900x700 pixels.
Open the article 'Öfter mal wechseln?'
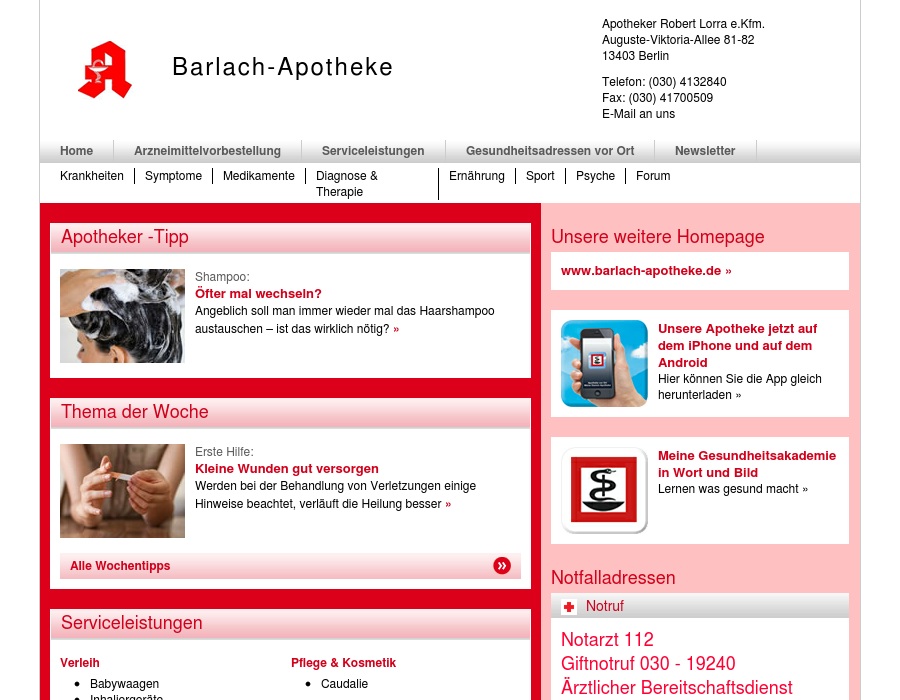[x=258, y=294]
